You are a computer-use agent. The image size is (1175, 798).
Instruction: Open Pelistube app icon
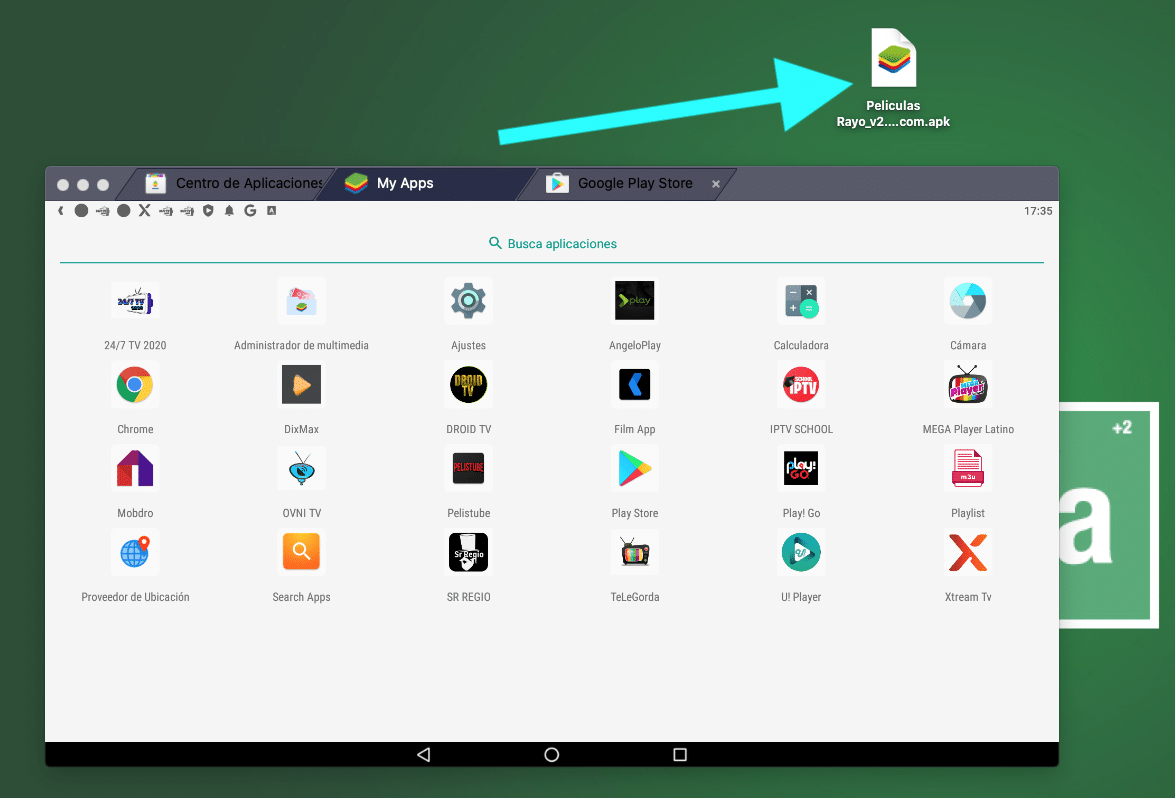(468, 469)
